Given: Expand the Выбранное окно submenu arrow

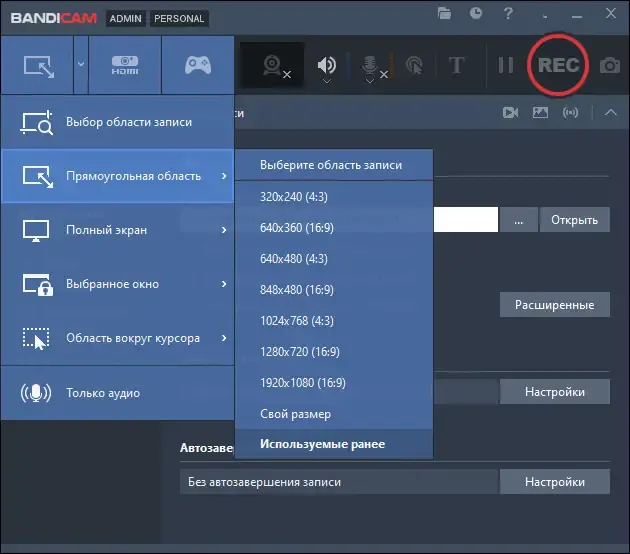Looking at the screenshot, I should pos(224,284).
